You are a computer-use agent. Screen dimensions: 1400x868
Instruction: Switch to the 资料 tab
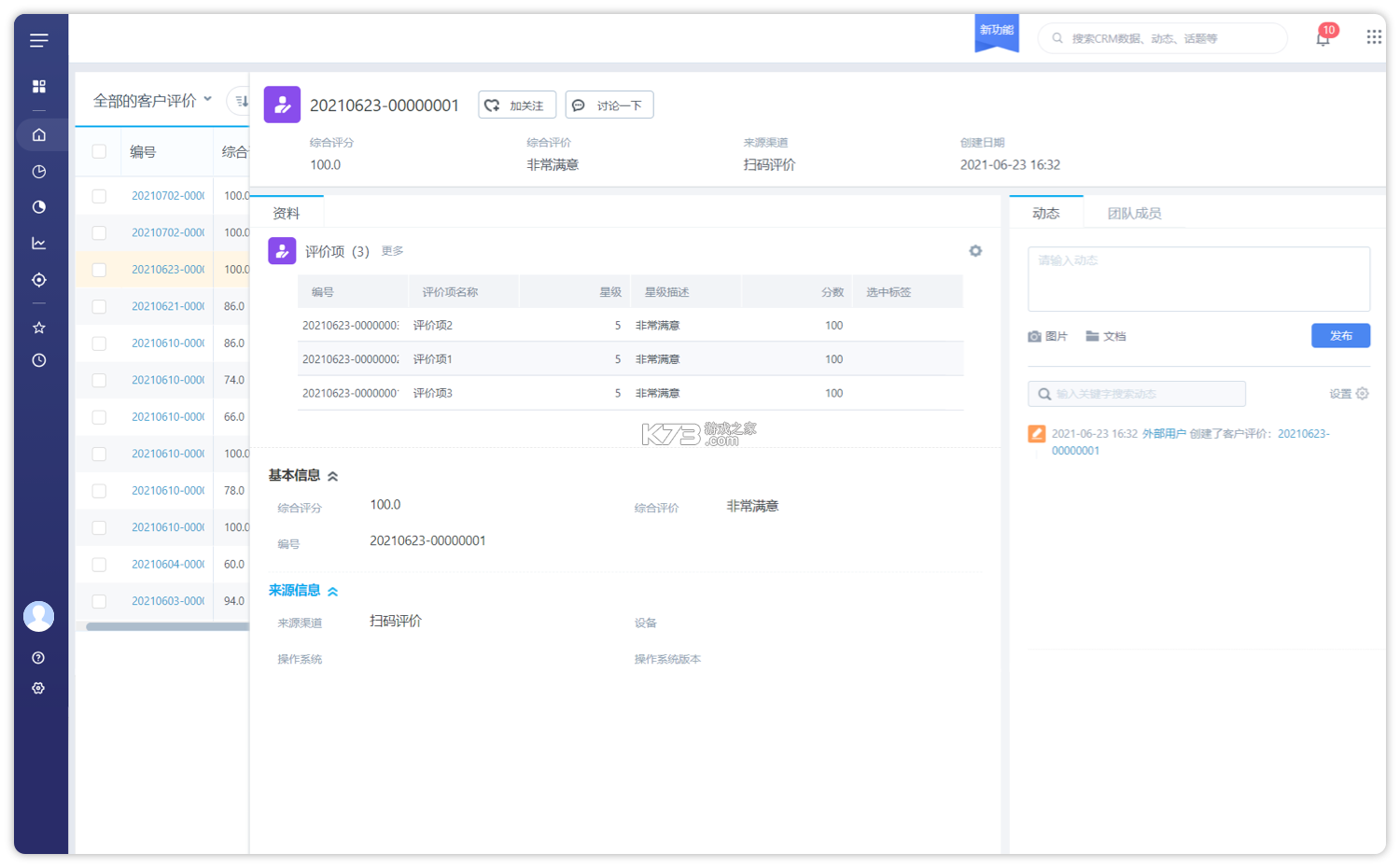click(287, 213)
